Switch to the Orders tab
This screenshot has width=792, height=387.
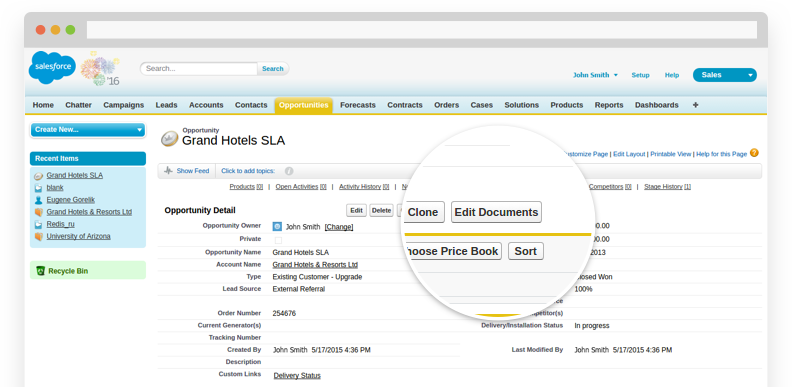pos(447,105)
